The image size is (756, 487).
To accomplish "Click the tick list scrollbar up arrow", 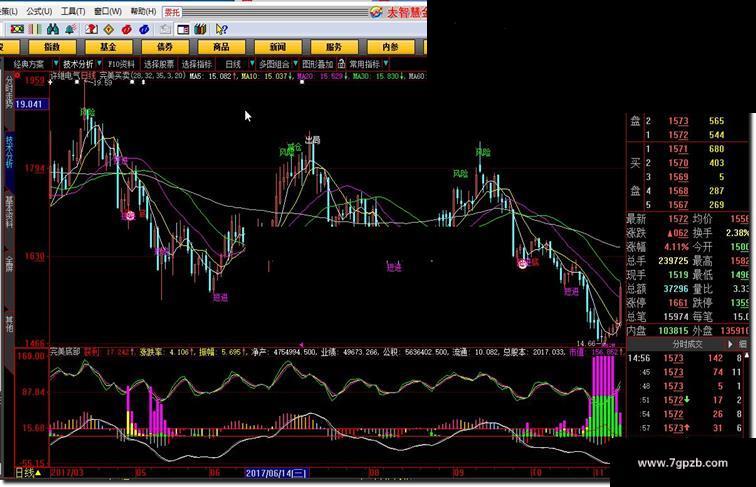I will 747,356.
